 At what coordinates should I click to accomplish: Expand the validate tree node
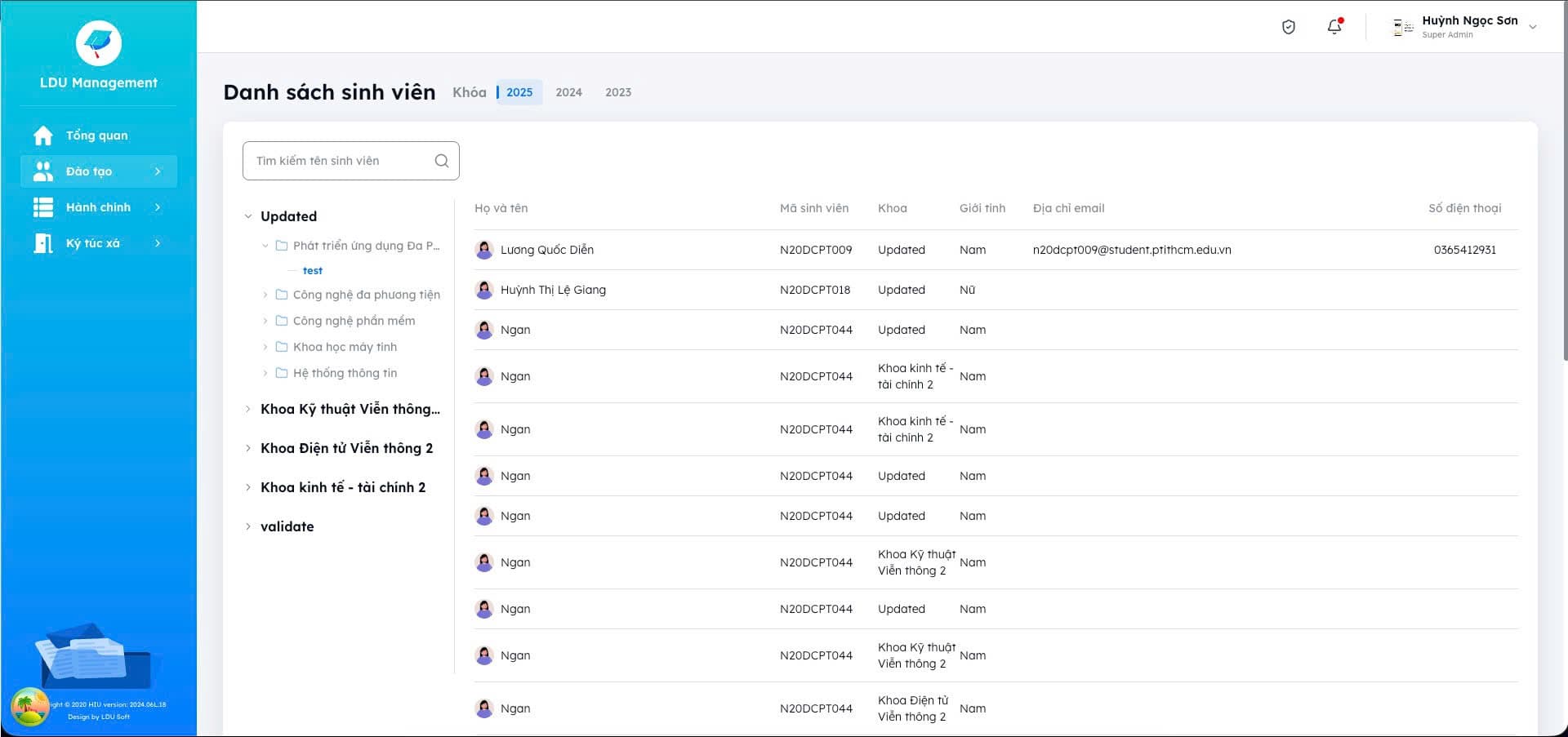point(248,526)
